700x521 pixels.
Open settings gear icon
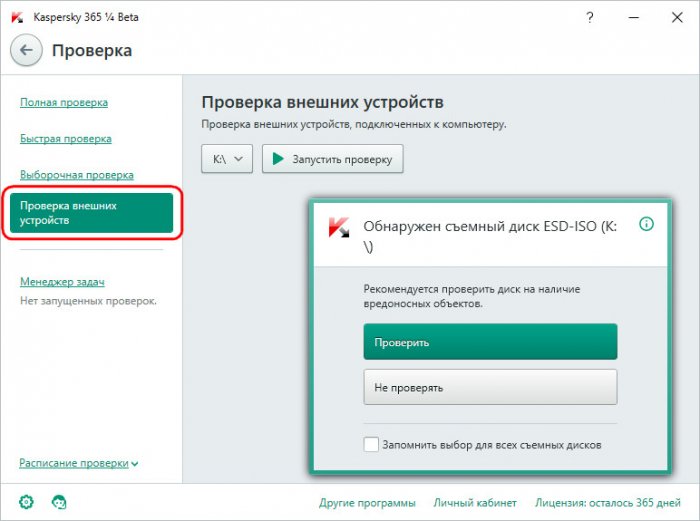click(x=26, y=502)
